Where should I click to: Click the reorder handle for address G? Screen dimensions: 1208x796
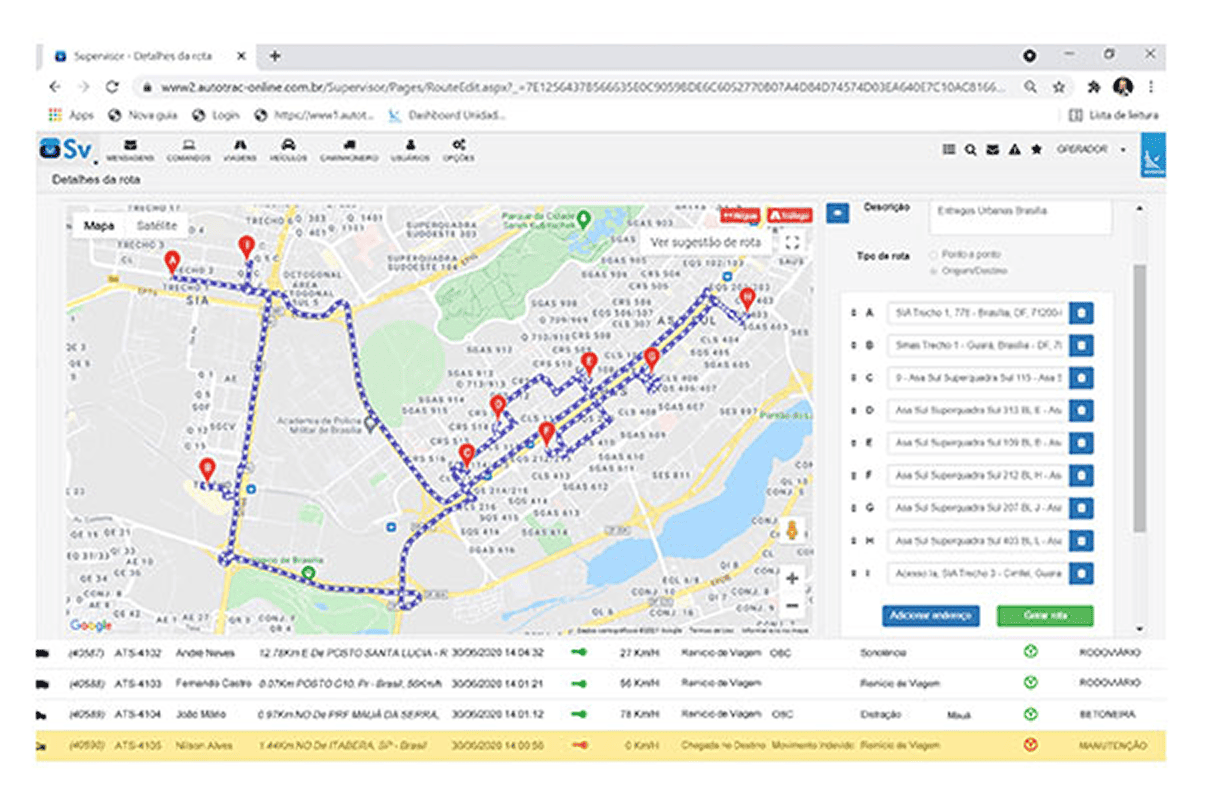(853, 508)
